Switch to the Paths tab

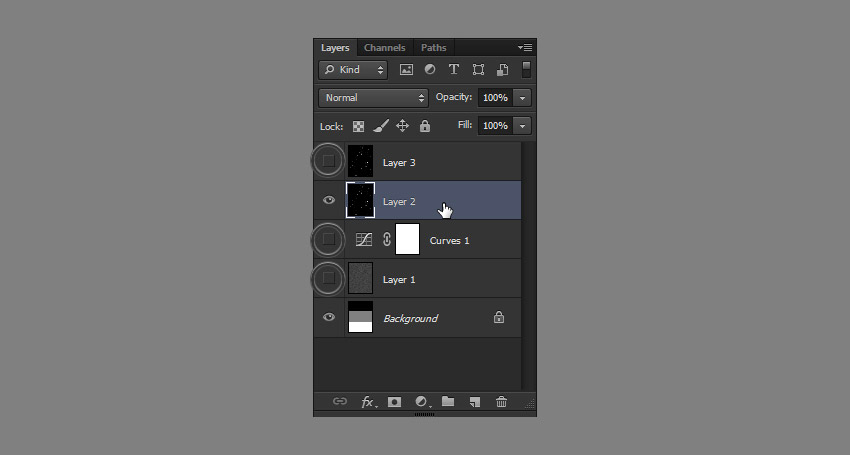click(x=434, y=48)
